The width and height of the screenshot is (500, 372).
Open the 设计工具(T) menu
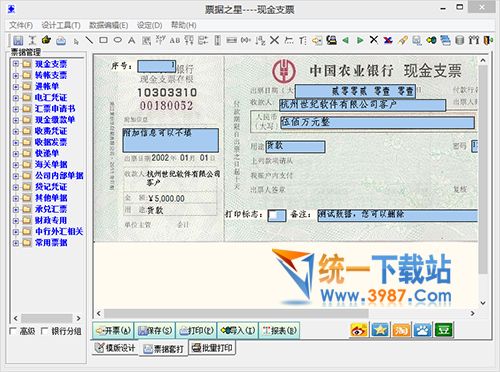coord(61,25)
